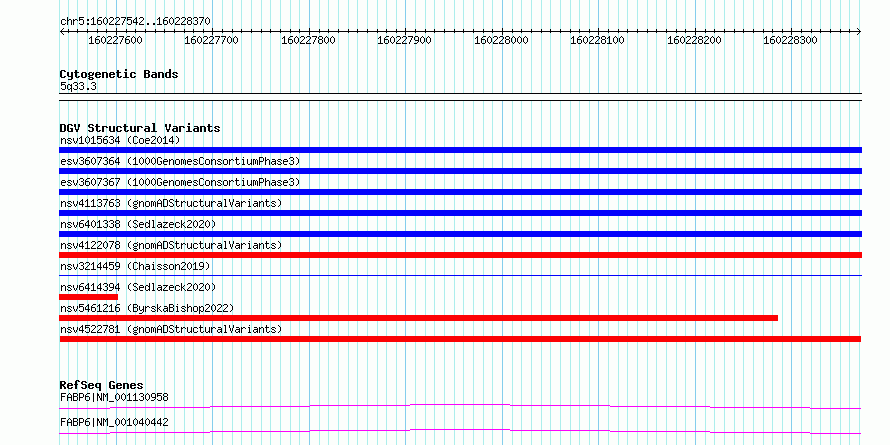Click the magenta line of FABP6|NM_001040442

(x=460, y=431)
